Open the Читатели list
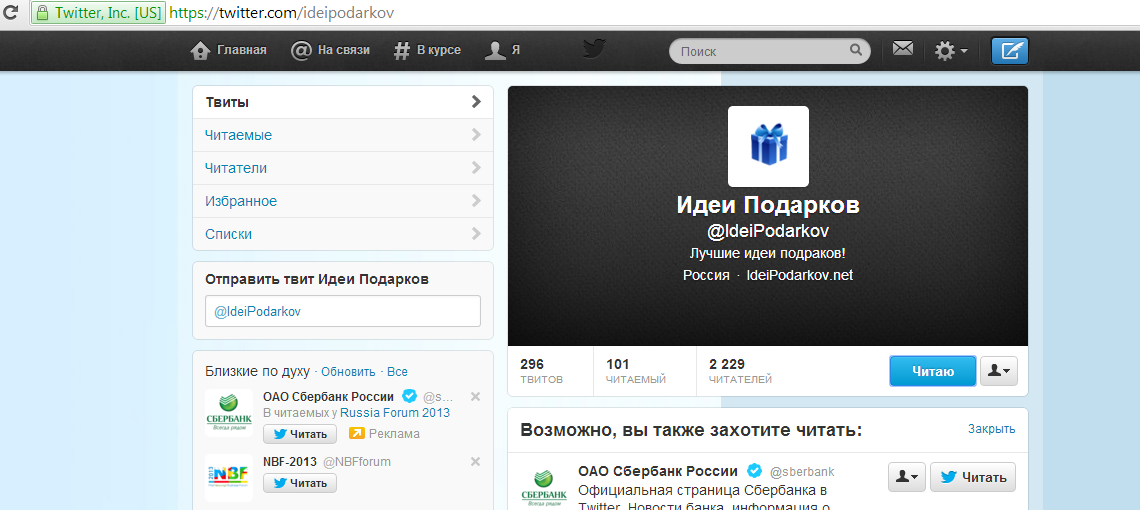The width and height of the screenshot is (1140, 510). (x=343, y=168)
